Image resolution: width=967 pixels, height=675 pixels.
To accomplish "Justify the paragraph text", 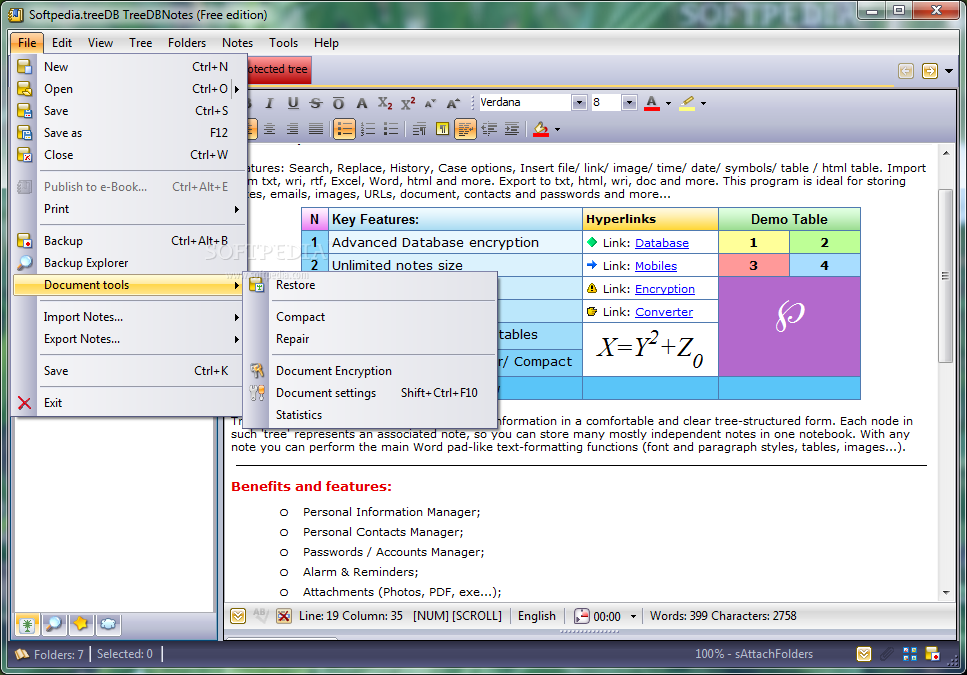I will click(x=315, y=129).
